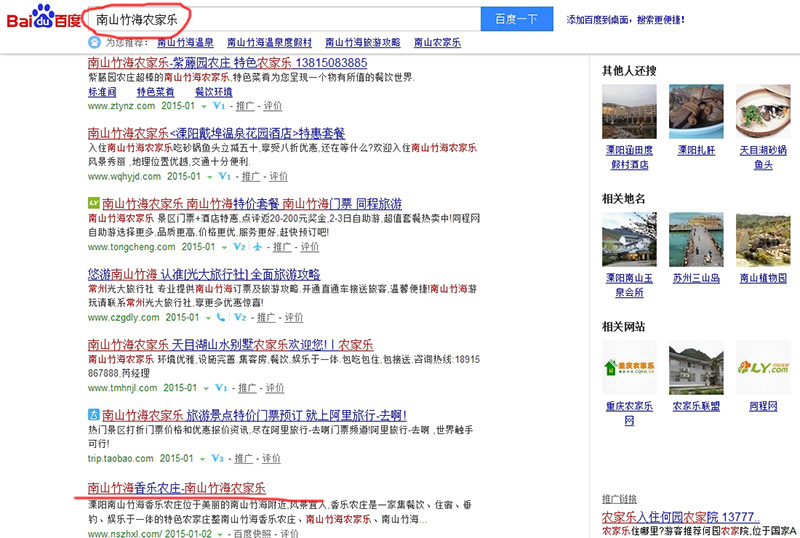Open 百度快照 for www.nszhxl.com

tap(252, 534)
